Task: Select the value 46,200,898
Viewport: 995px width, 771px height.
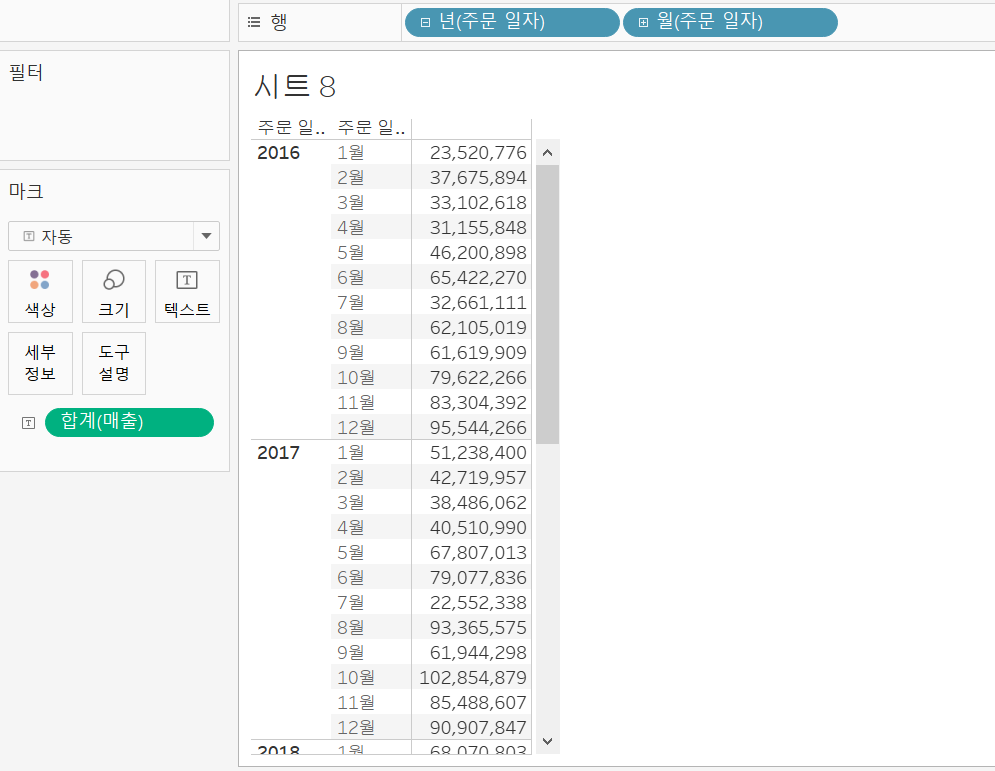Action: click(478, 253)
